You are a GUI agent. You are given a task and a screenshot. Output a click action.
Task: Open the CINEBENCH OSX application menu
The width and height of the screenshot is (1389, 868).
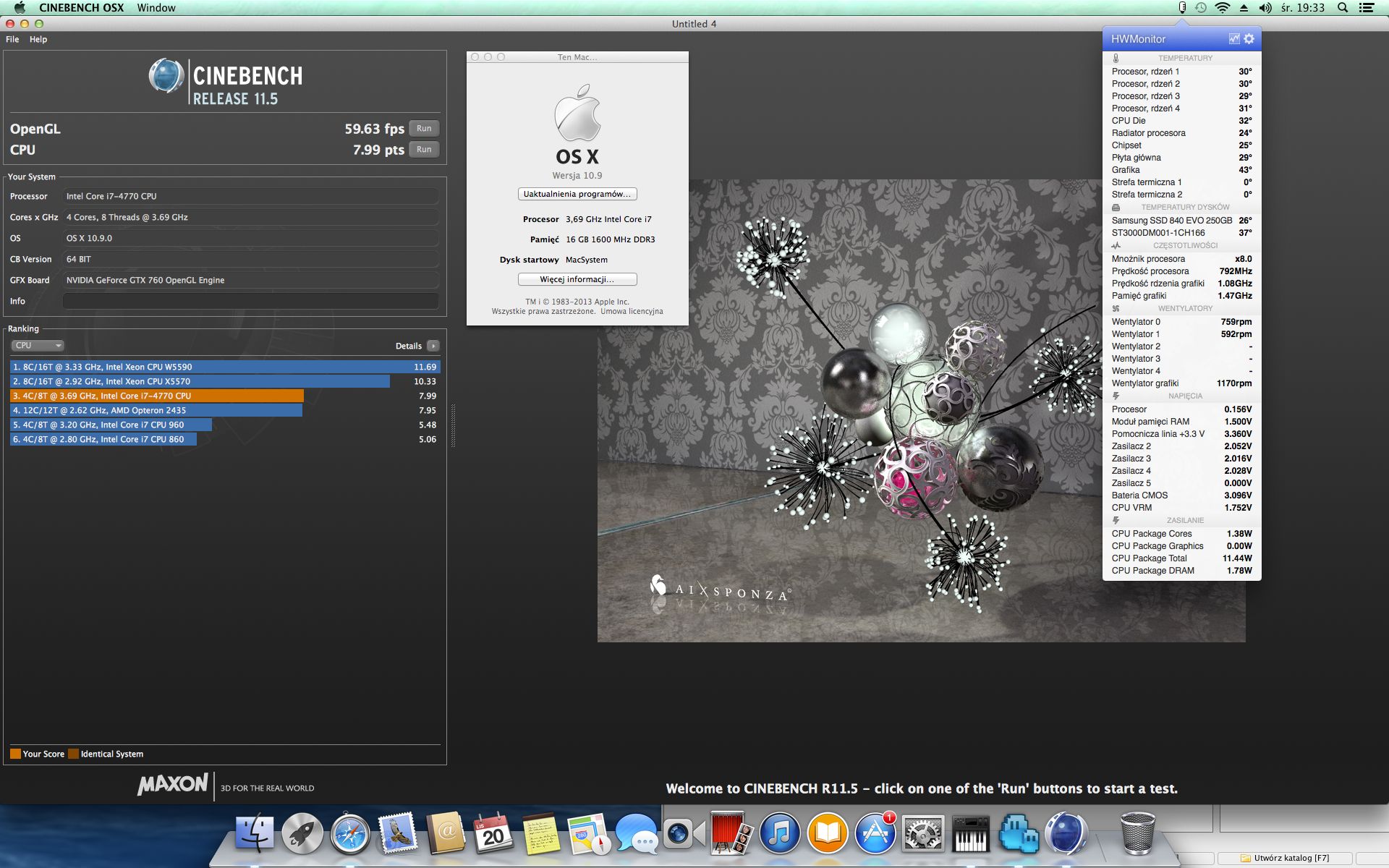pyautogui.click(x=82, y=8)
